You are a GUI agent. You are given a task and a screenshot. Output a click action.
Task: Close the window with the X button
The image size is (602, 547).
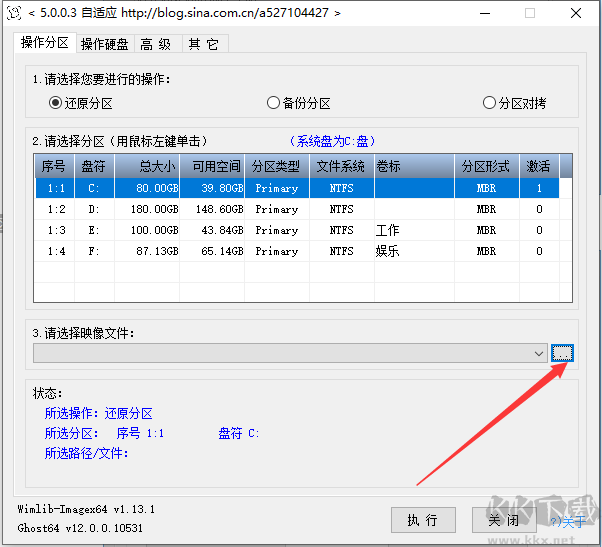coord(576,13)
